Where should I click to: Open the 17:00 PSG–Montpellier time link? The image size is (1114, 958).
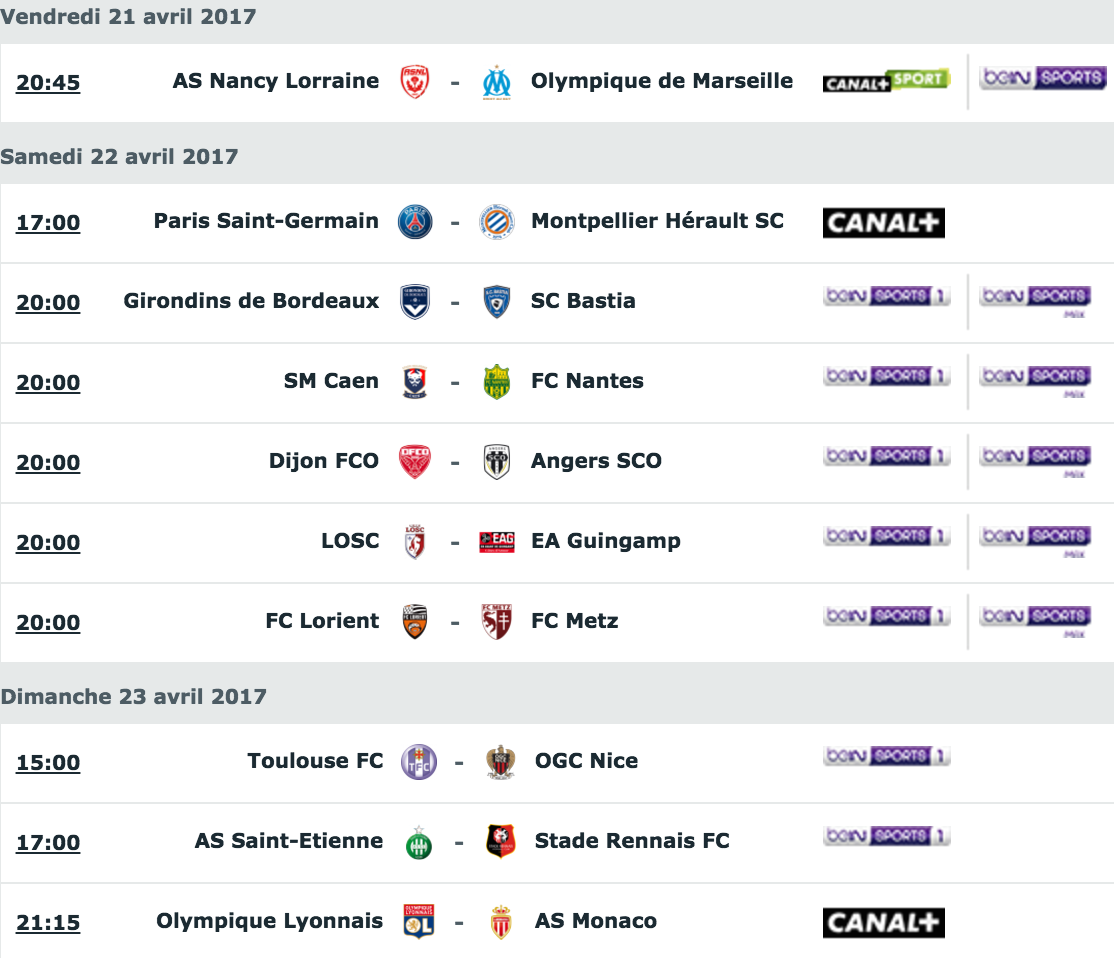click(x=48, y=222)
